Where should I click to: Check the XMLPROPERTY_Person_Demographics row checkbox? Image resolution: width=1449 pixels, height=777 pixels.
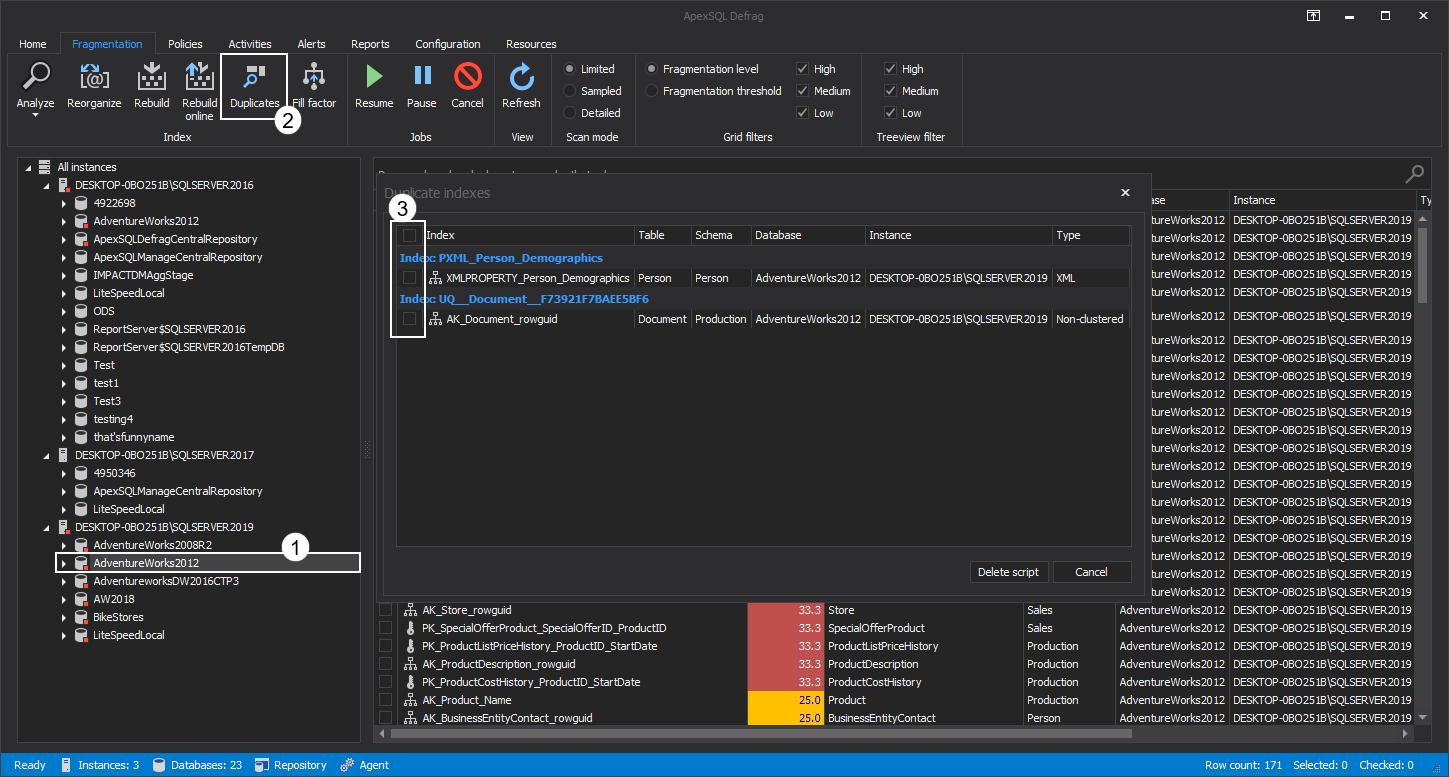pyautogui.click(x=409, y=278)
